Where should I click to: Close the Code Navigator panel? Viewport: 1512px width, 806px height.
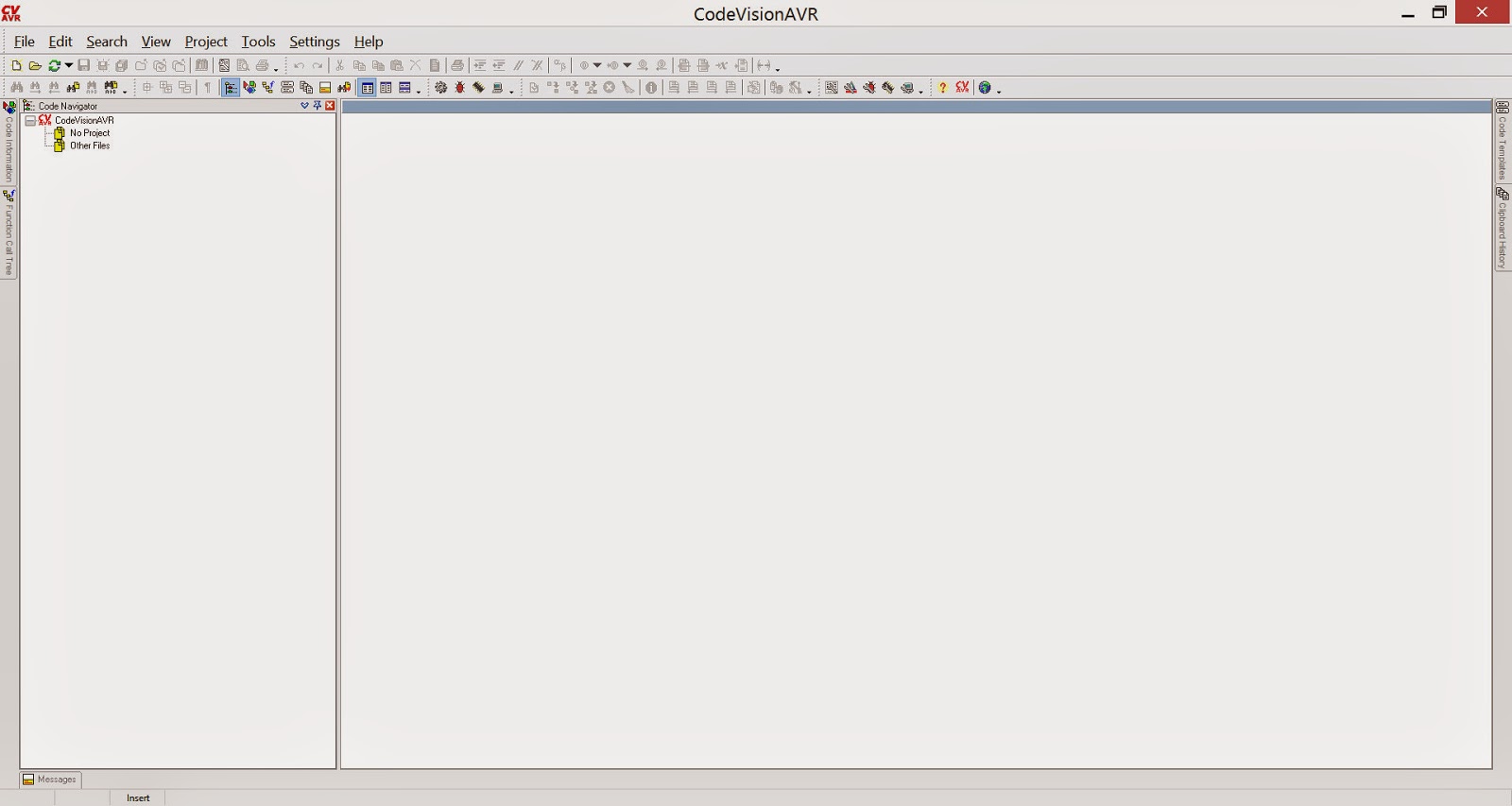[330, 106]
